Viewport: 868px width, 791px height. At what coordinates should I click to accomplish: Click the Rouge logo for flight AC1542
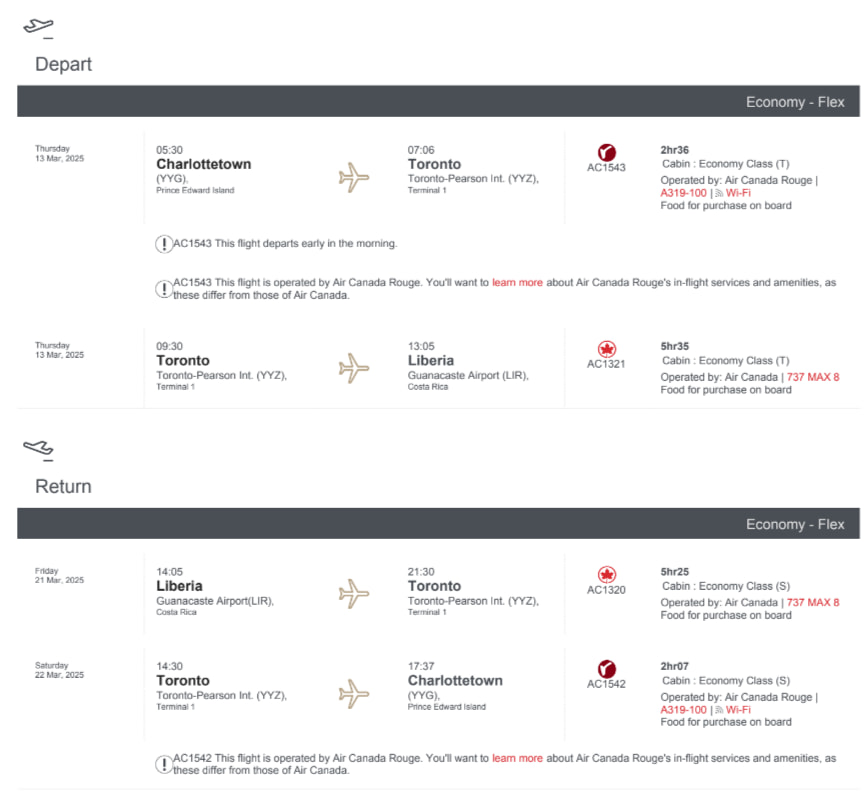606,668
